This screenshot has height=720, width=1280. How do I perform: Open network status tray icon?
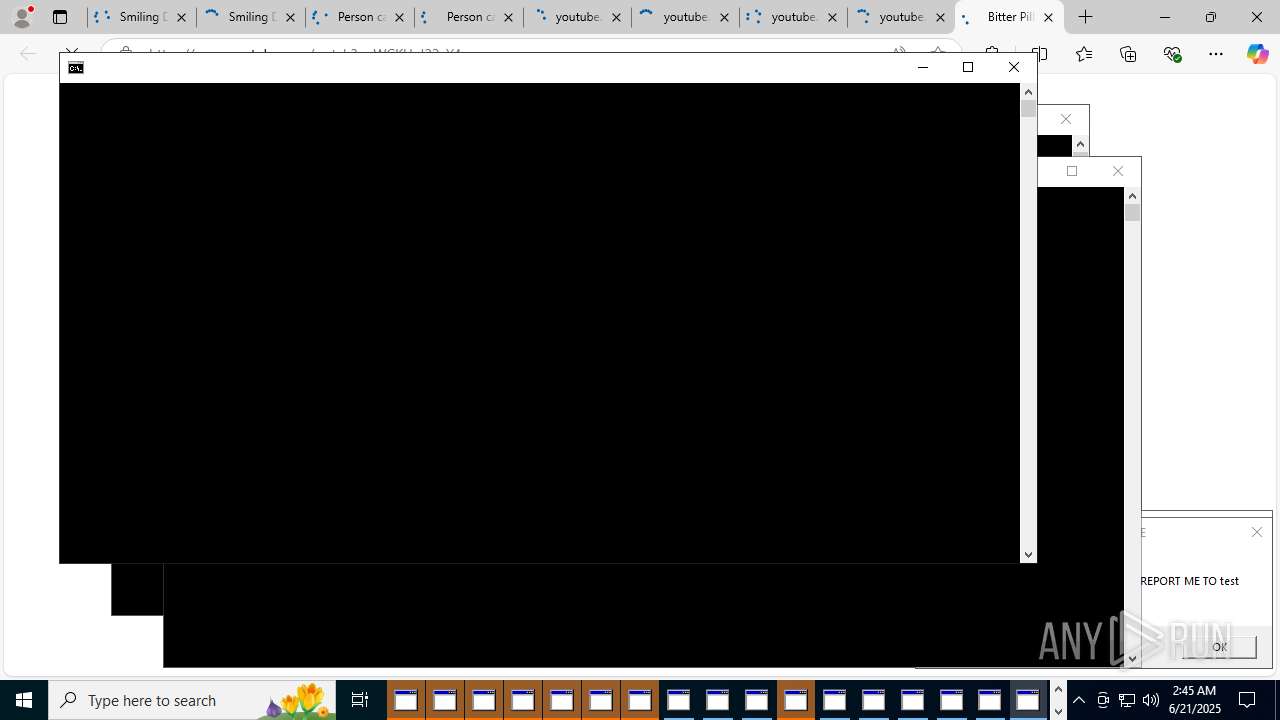pos(1127,700)
